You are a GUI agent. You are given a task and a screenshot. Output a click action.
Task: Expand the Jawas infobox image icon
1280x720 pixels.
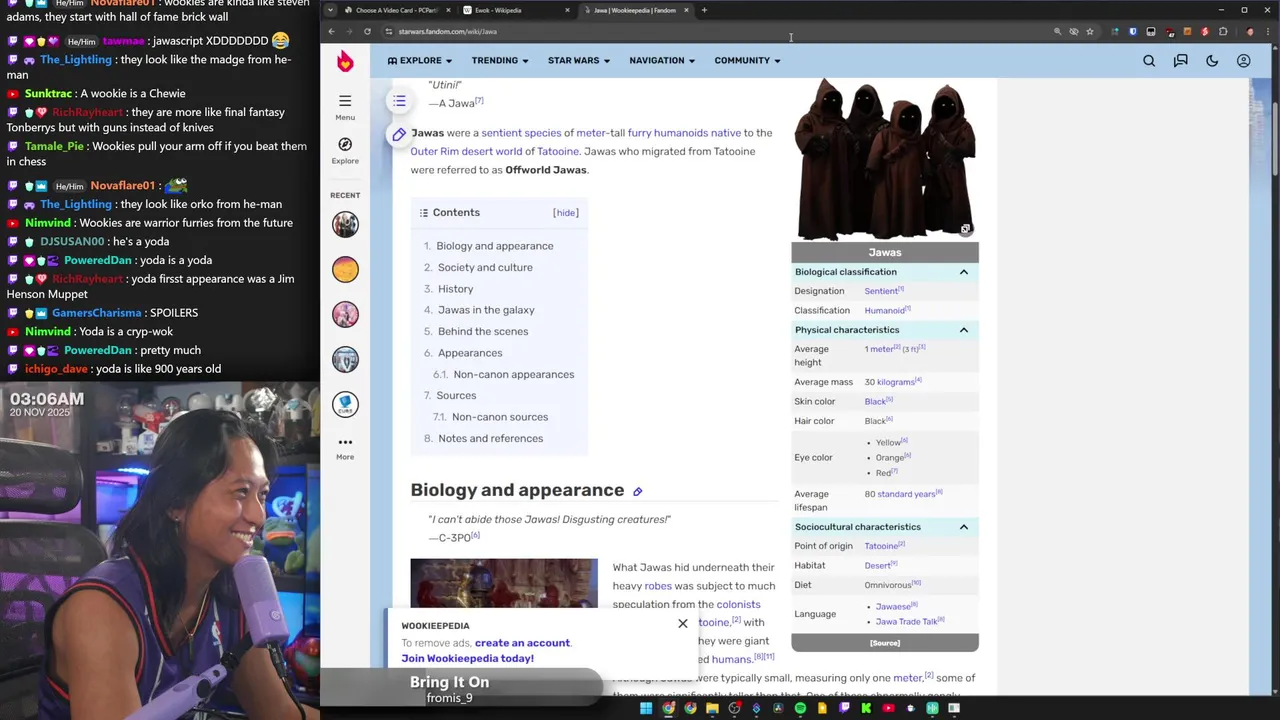(965, 229)
